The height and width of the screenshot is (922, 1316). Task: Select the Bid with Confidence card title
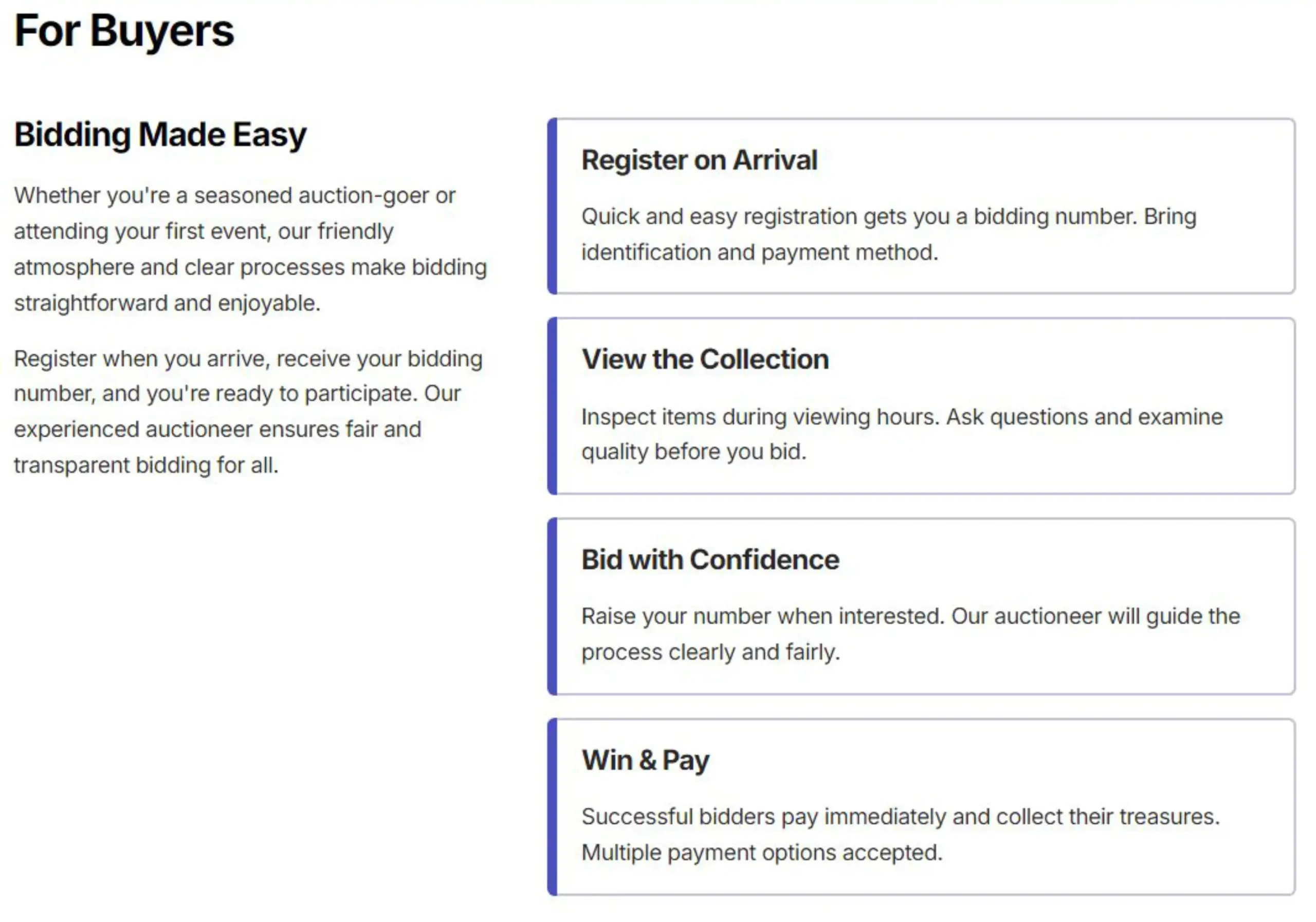[710, 560]
